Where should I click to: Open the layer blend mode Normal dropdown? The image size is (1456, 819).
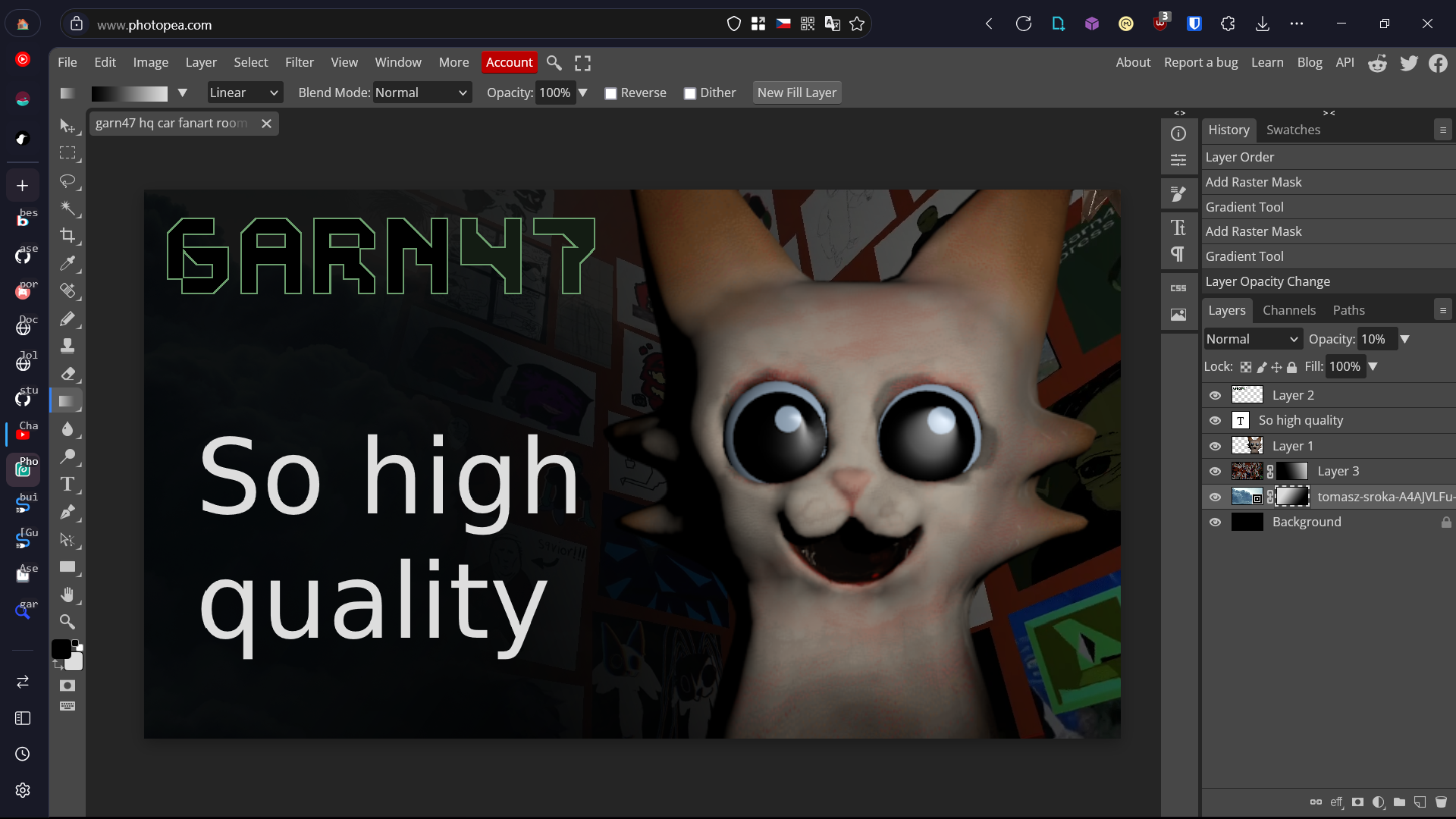pos(1253,339)
